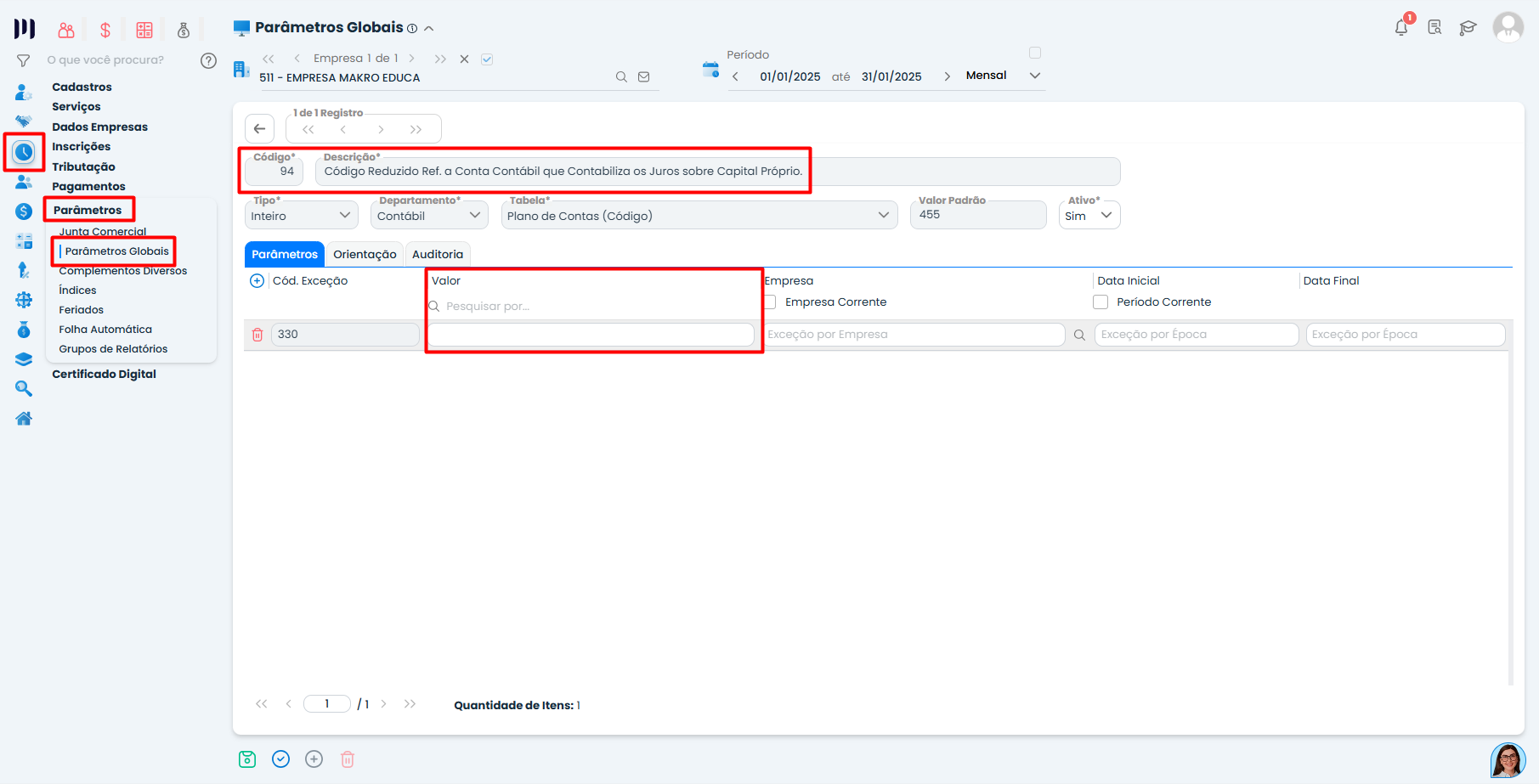Enable the Empresa Corrente checkbox
Viewport: 1539px width, 784px height.
770,302
